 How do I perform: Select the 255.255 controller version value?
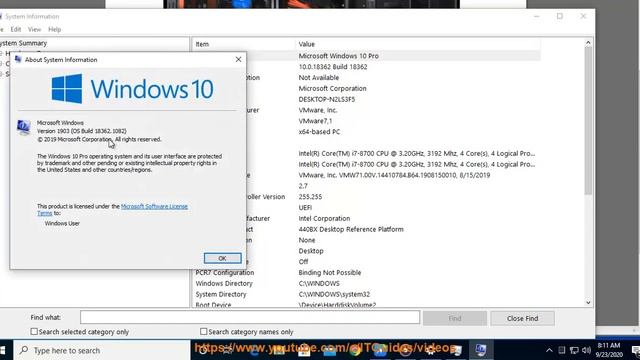click(x=310, y=197)
